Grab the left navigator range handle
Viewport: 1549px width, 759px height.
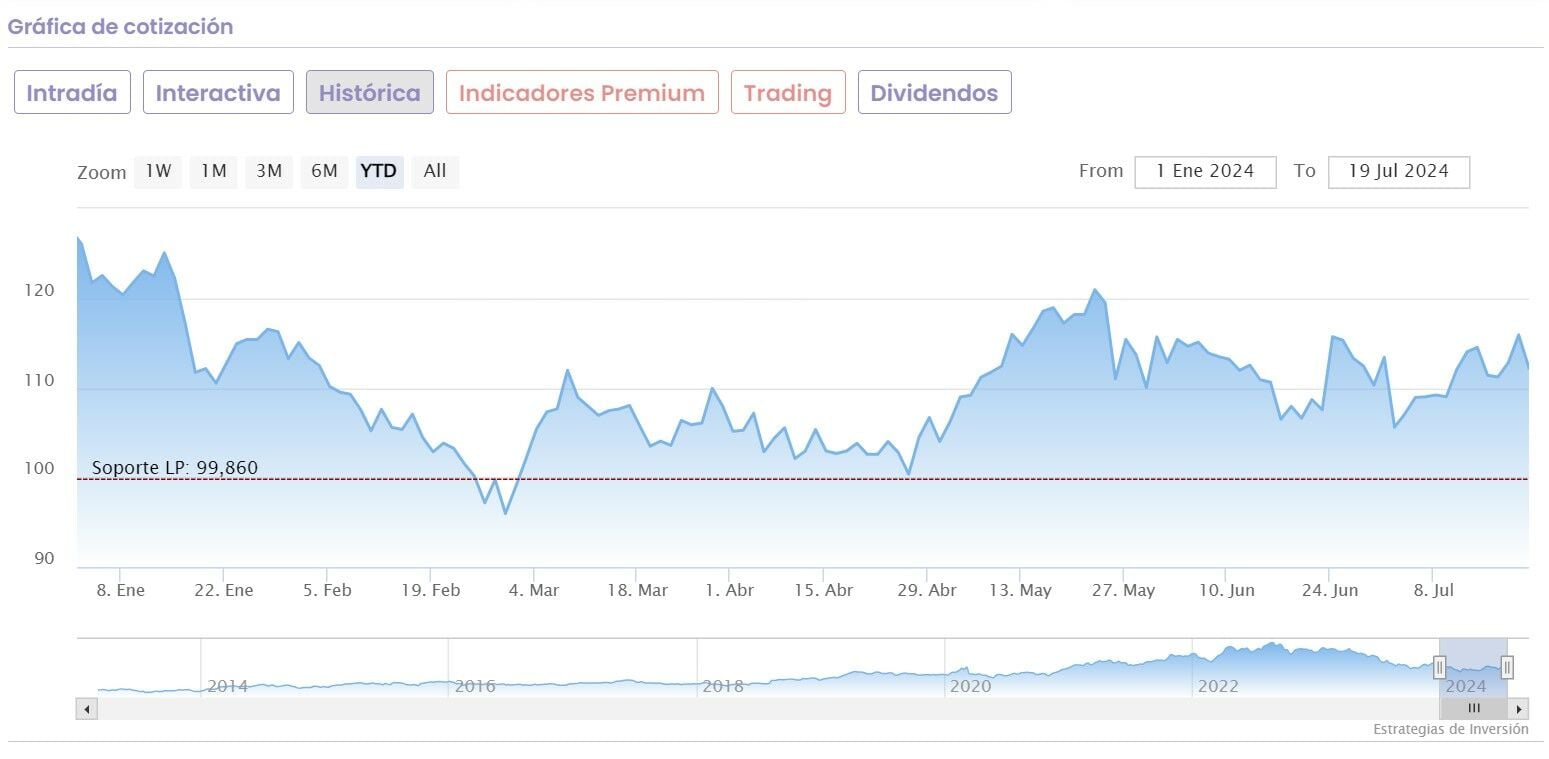pos(1439,667)
